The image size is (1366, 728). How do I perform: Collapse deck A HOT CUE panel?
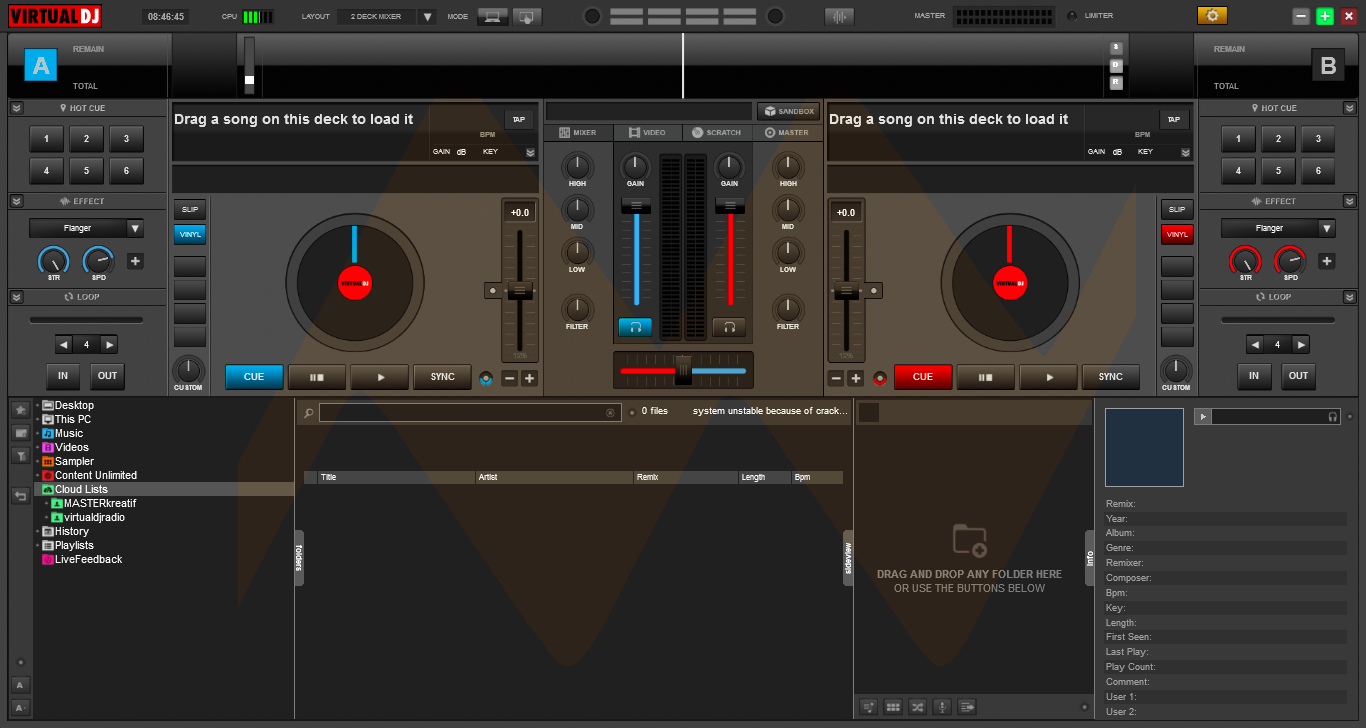coord(17,108)
